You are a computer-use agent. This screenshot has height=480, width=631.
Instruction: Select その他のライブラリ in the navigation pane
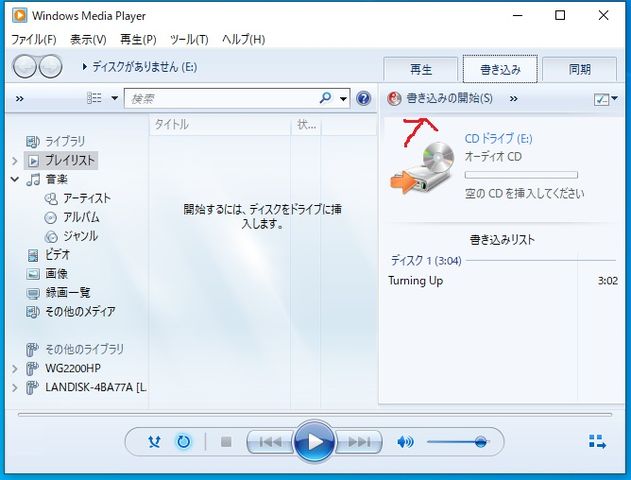pos(84,349)
